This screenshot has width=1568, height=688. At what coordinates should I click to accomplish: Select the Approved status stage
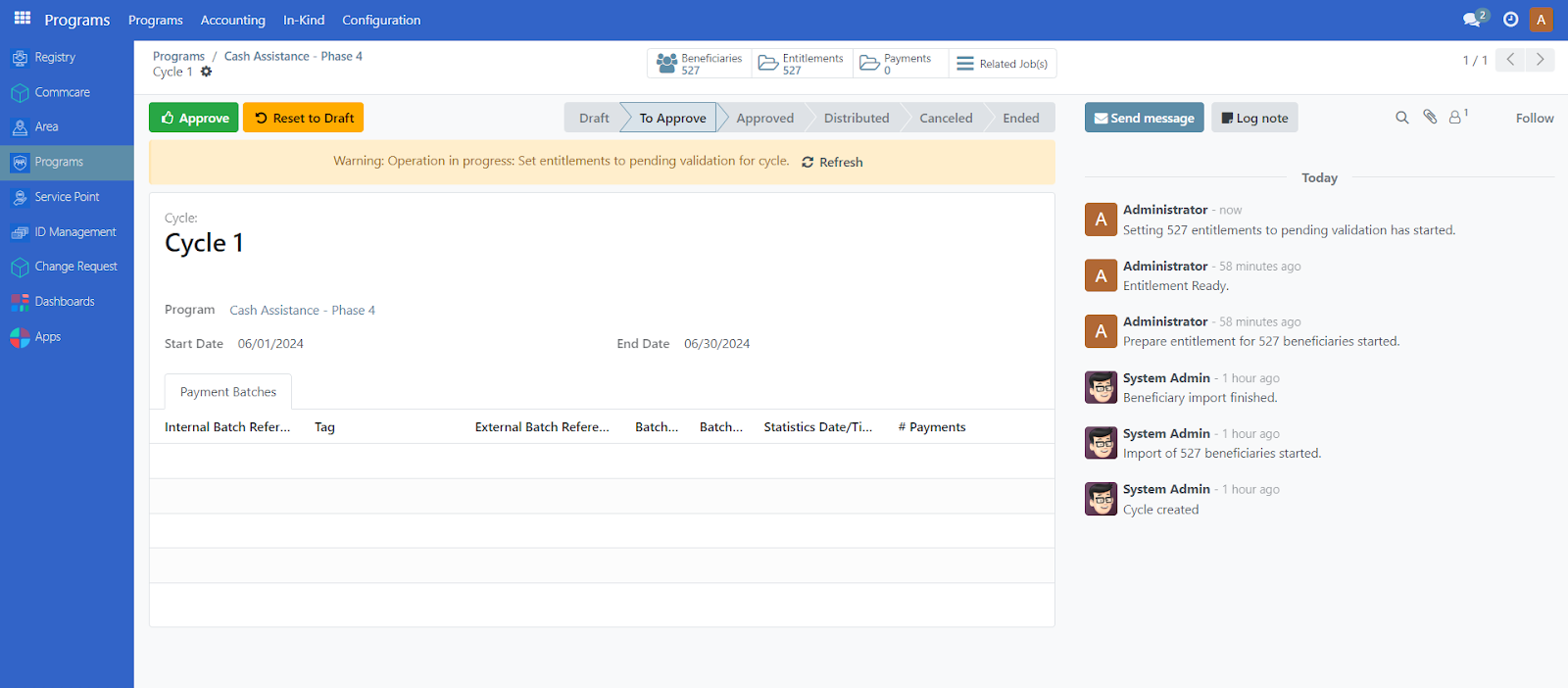[765, 118]
